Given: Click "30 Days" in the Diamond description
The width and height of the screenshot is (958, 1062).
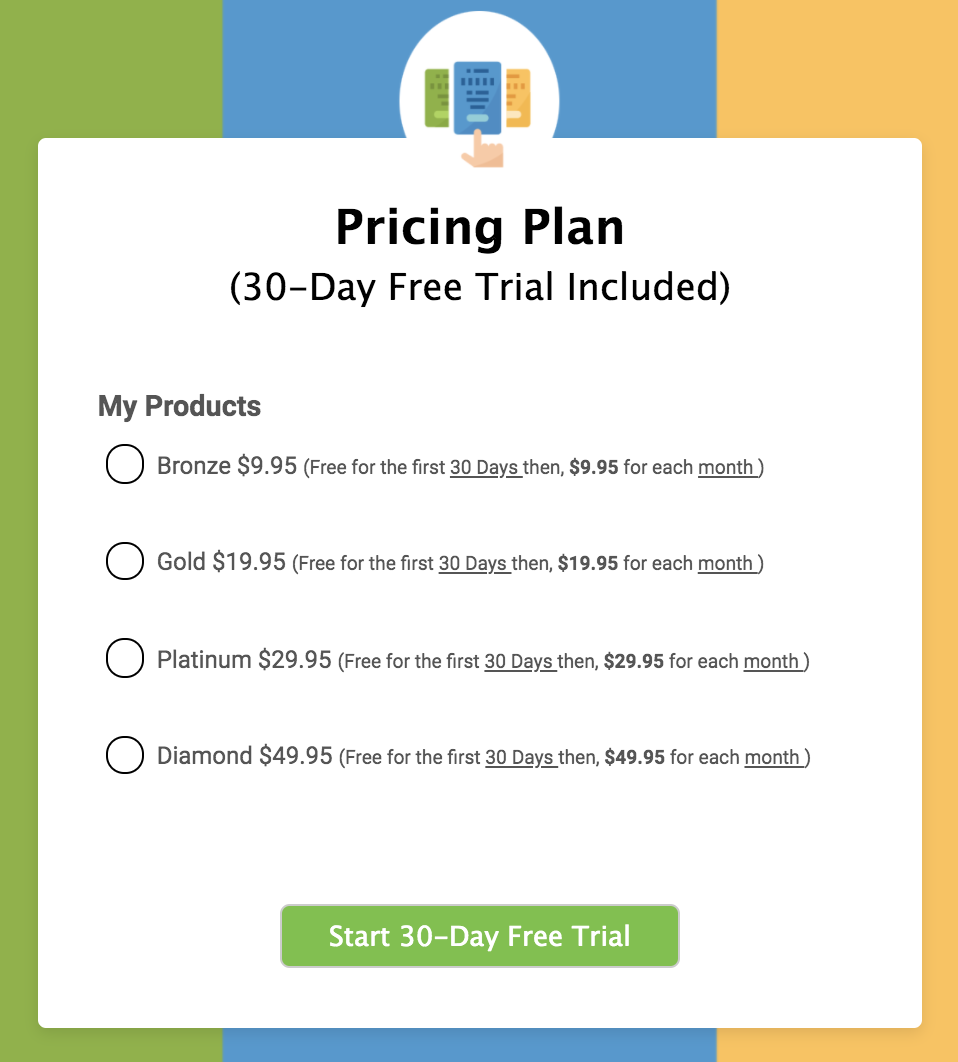Looking at the screenshot, I should [521, 758].
